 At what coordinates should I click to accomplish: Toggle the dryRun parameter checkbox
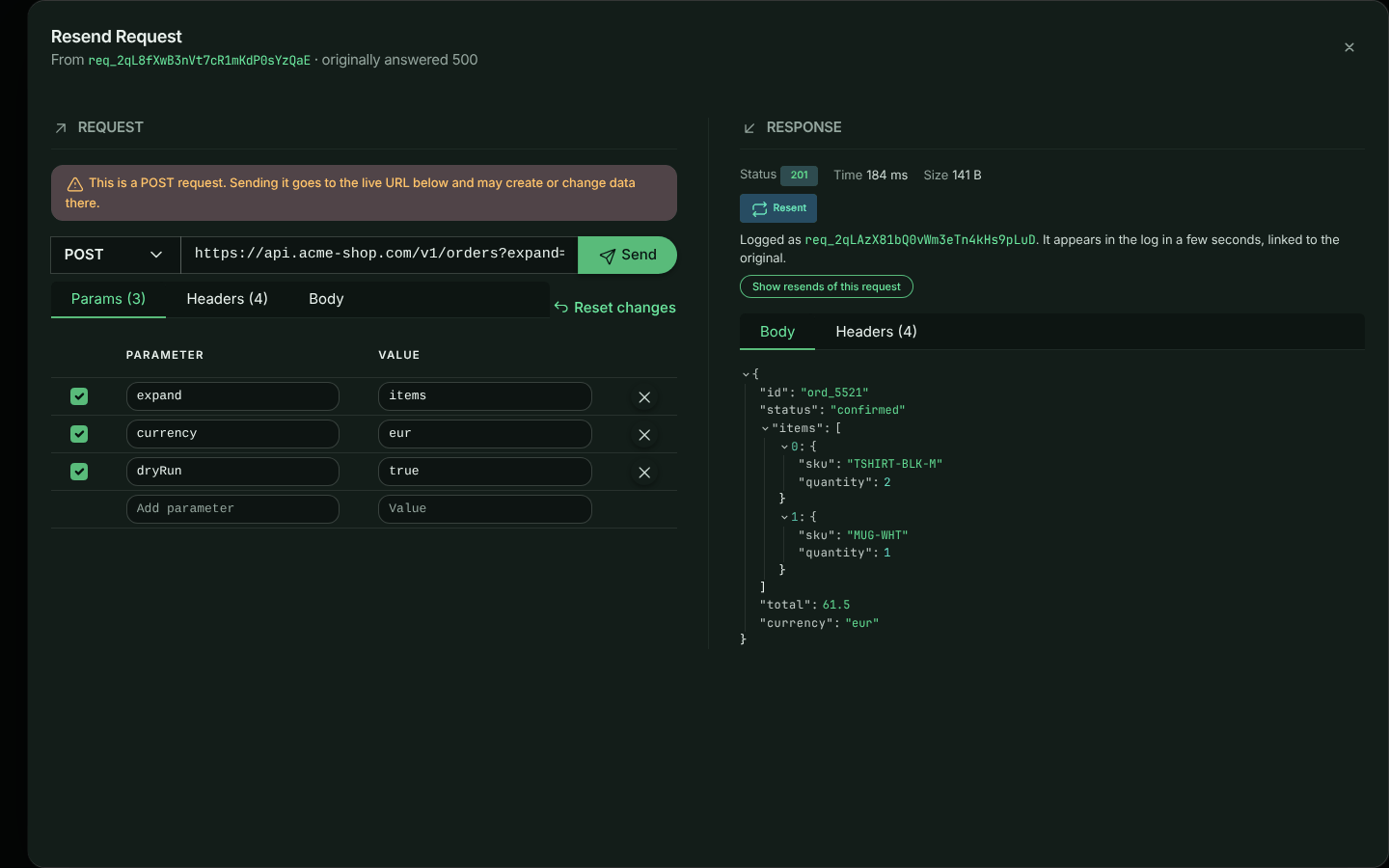79,472
